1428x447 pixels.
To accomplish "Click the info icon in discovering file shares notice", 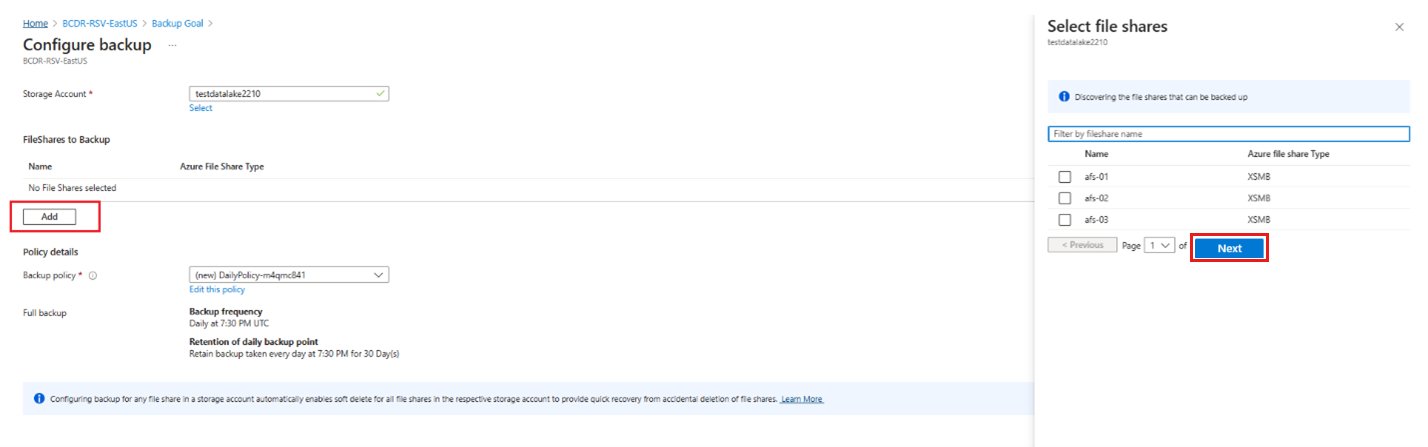I will [x=1064, y=97].
